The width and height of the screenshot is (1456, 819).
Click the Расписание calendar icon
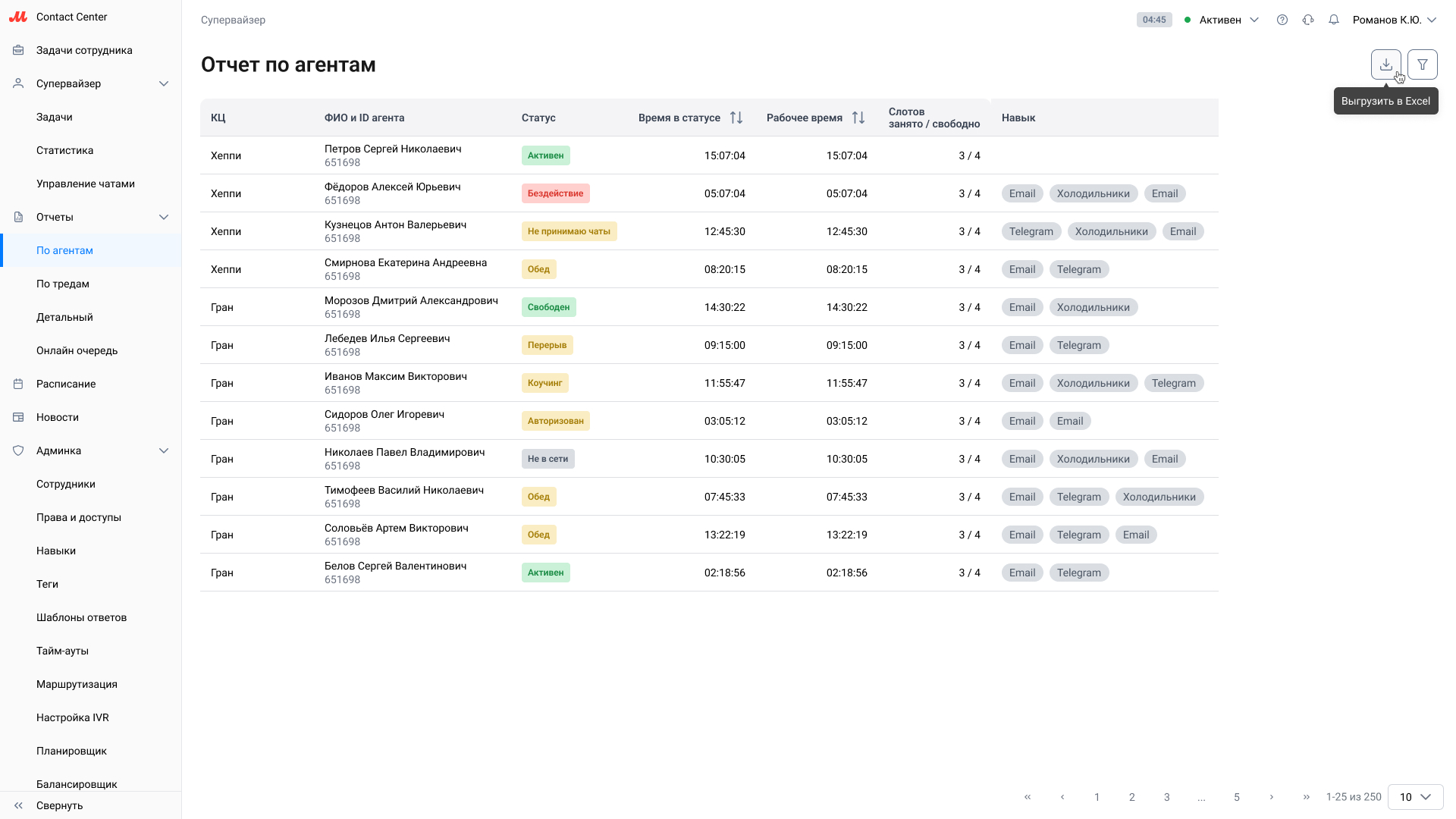tap(18, 384)
